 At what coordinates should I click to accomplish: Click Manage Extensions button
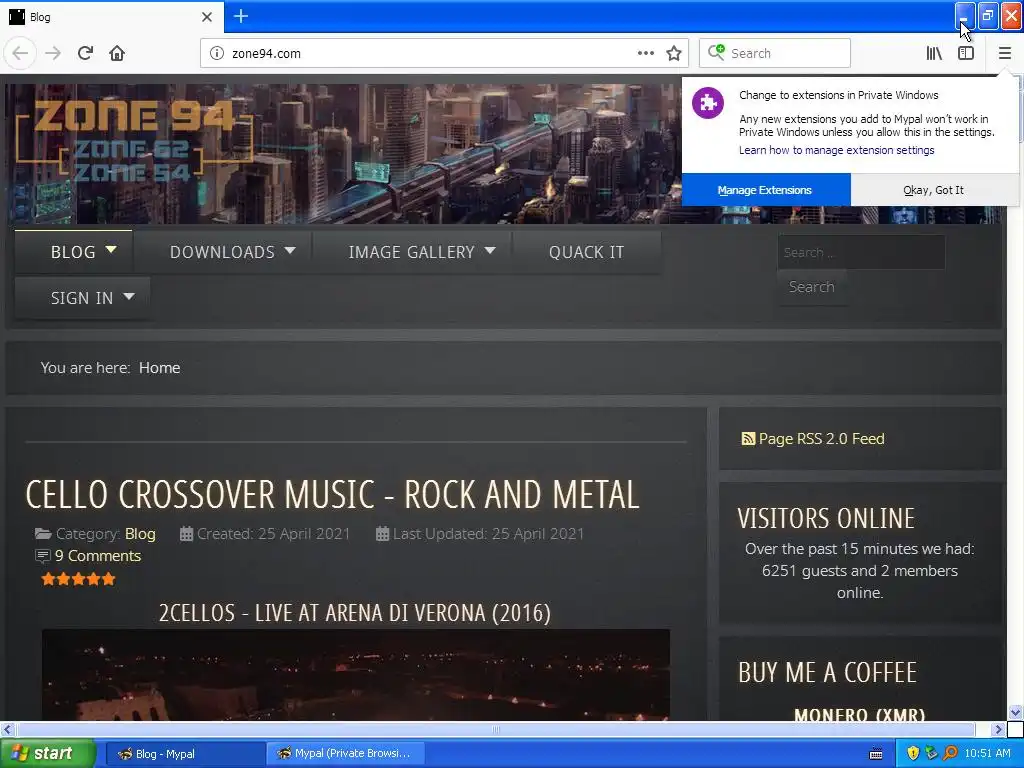765,190
